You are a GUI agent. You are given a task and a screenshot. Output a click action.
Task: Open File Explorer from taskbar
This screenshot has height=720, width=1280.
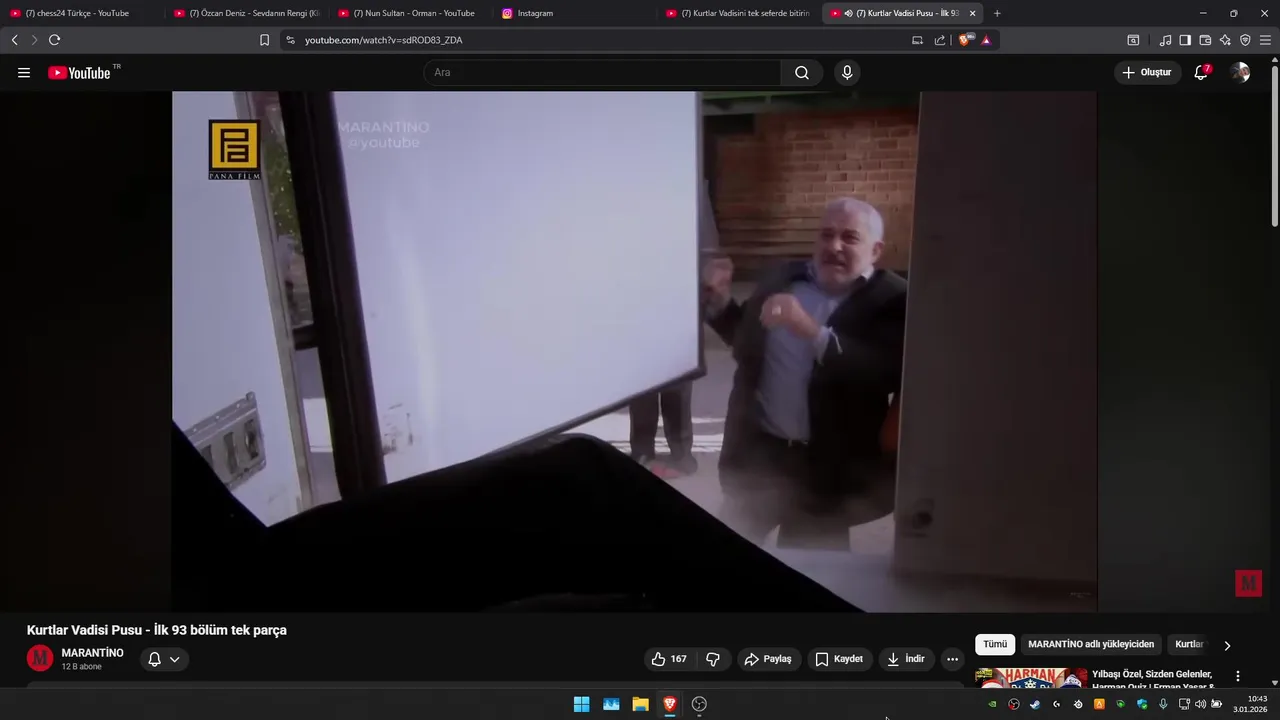pyautogui.click(x=640, y=704)
